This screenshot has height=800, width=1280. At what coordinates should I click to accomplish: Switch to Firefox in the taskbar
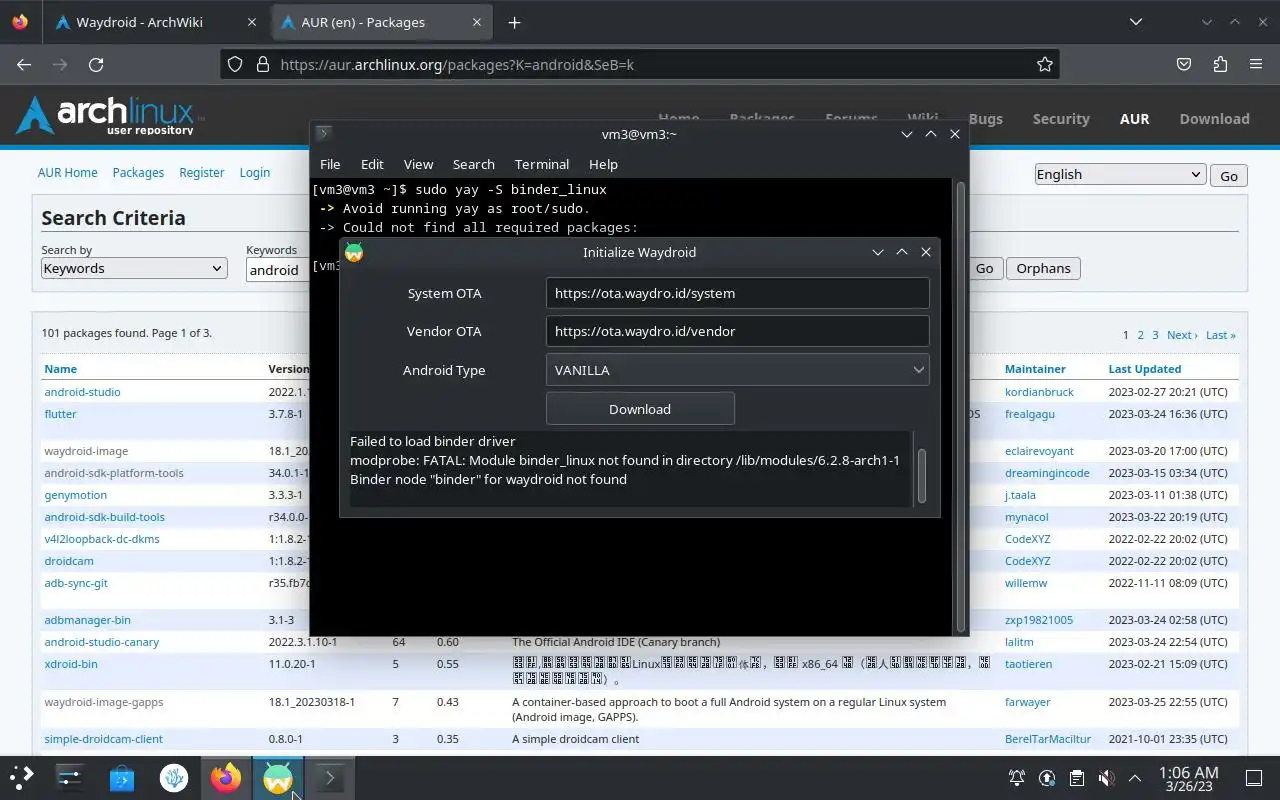(226, 777)
